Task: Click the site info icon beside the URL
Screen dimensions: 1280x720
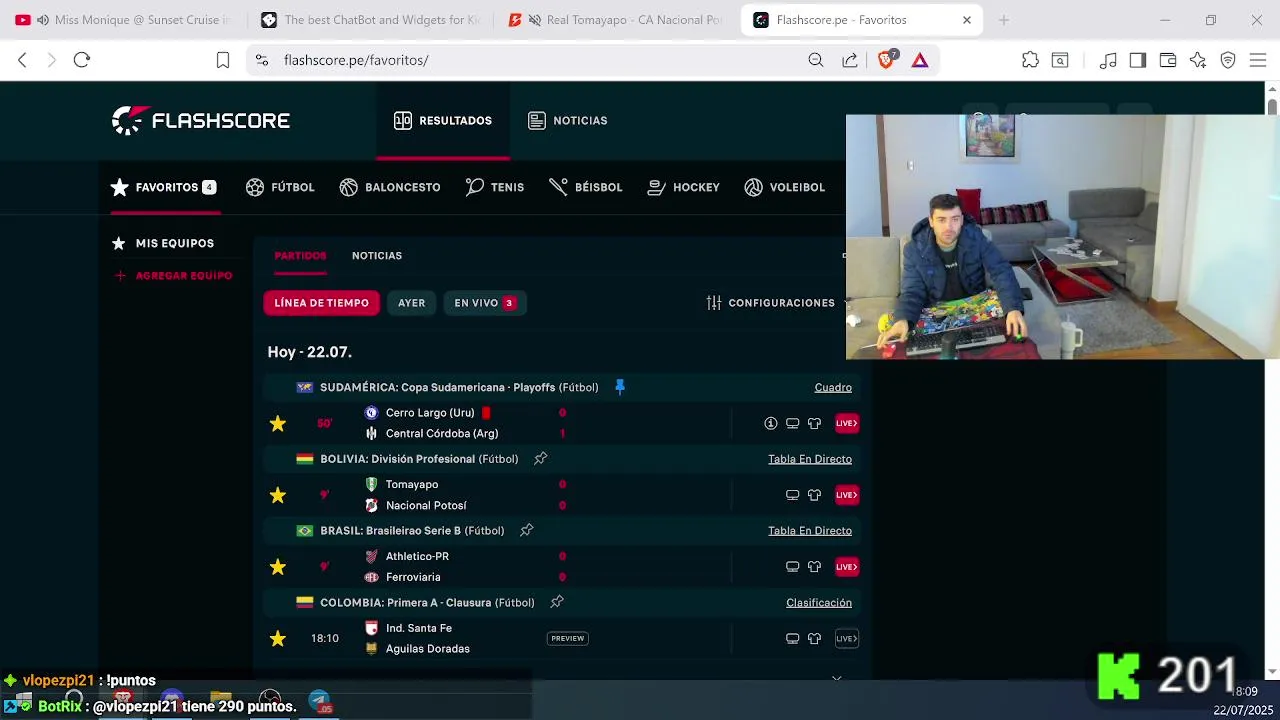Action: click(262, 60)
